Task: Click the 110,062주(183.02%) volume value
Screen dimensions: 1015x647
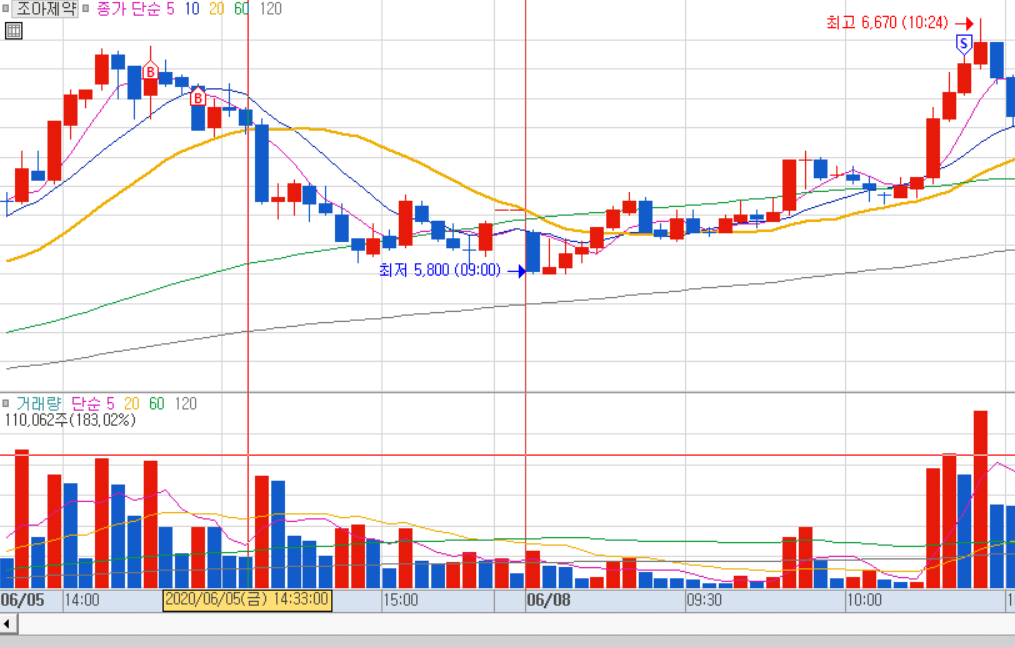Action: coord(70,420)
